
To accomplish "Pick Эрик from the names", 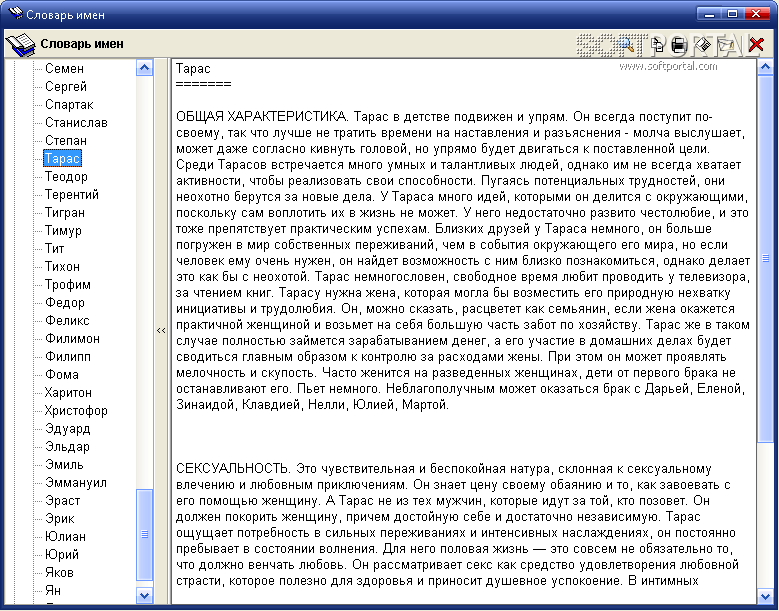I will coord(60,519).
